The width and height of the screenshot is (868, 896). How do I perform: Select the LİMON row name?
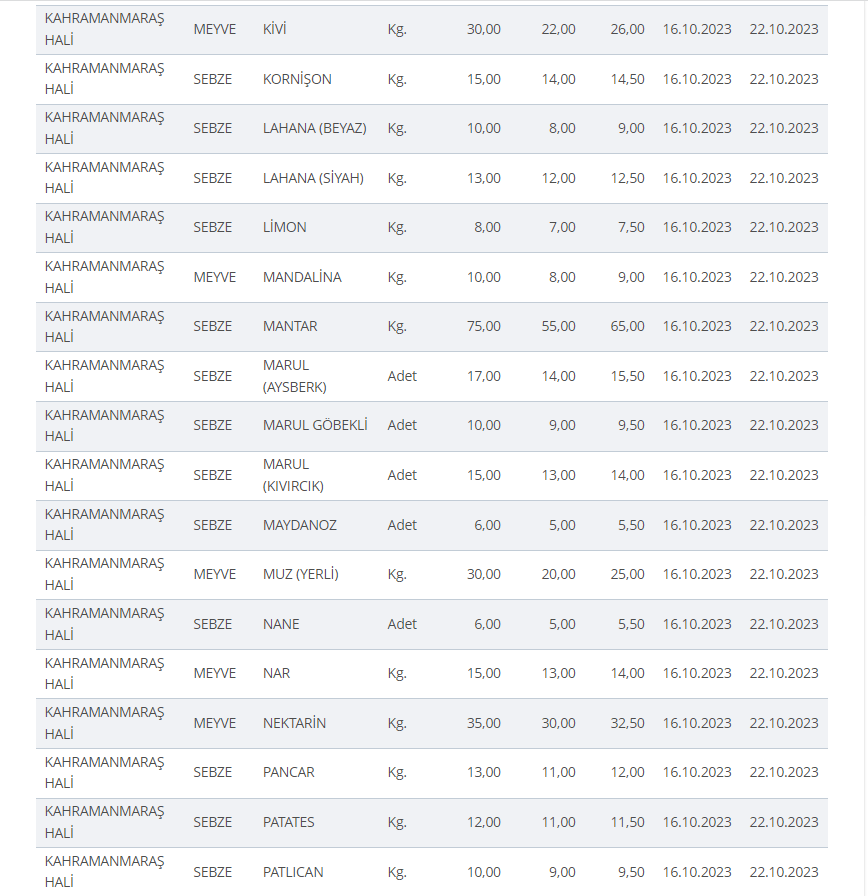[x=285, y=227]
